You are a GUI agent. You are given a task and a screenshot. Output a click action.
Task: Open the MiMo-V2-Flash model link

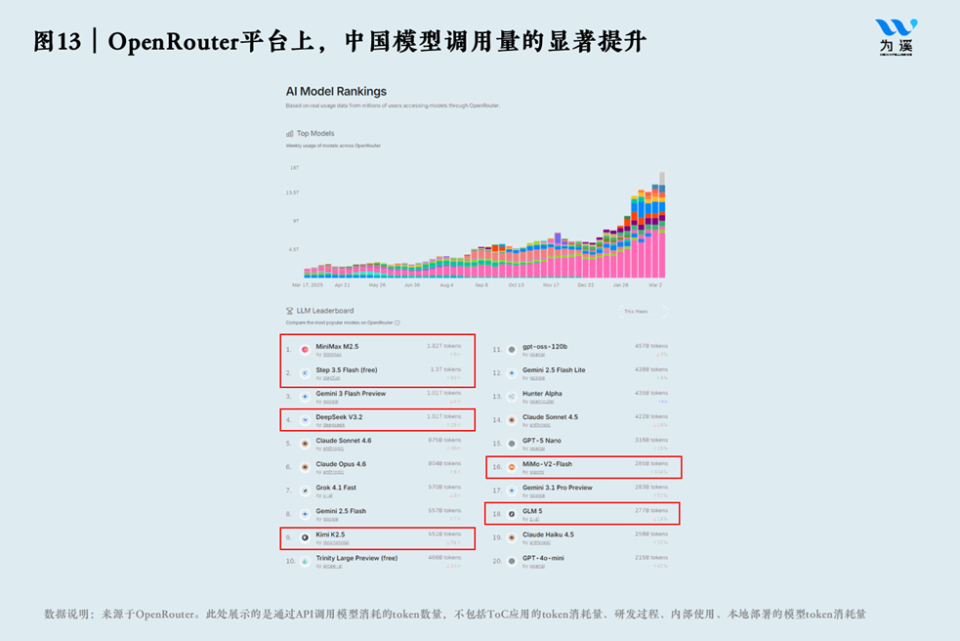(547, 464)
